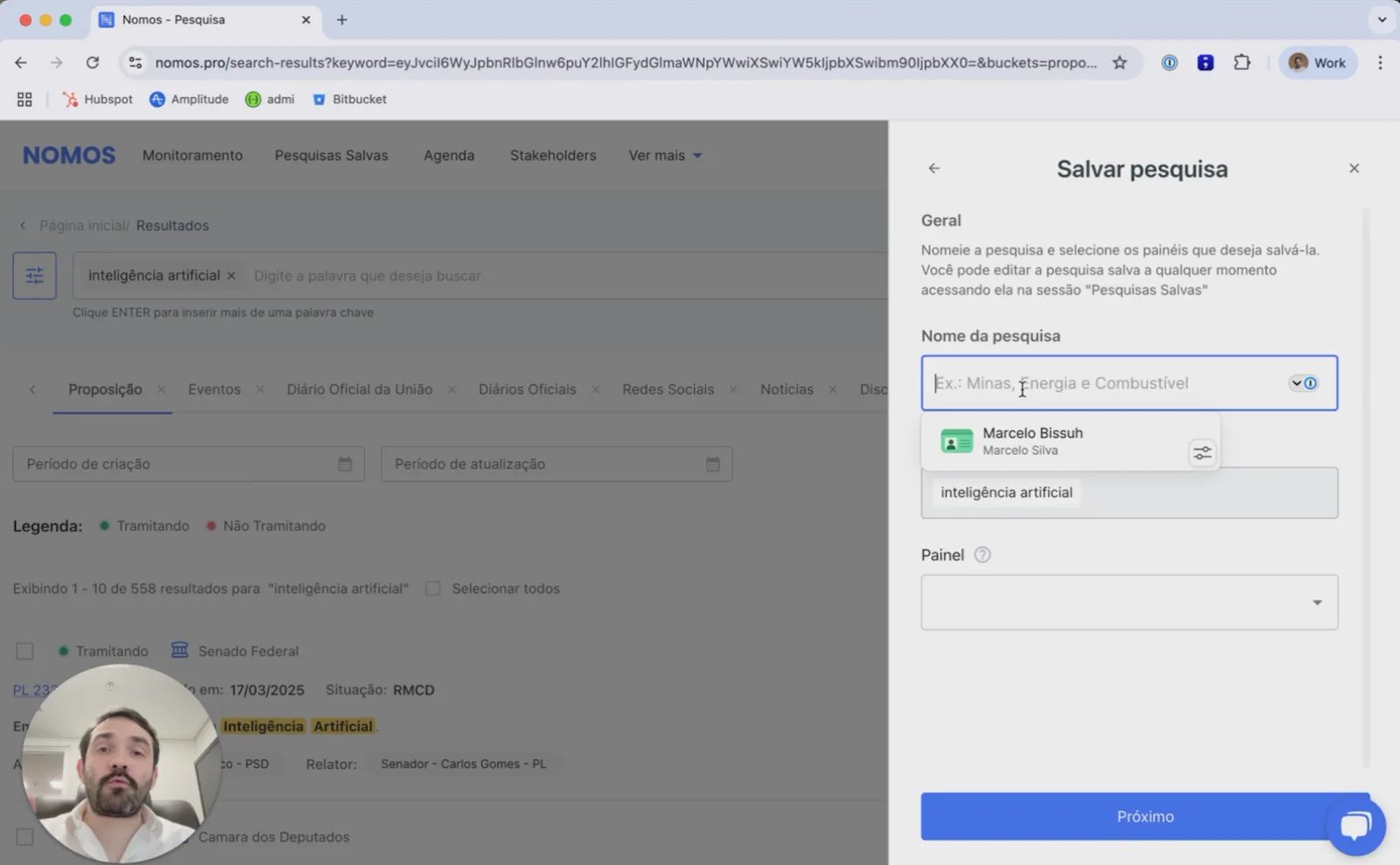Viewport: 1400px width, 865px height.
Task: Open Hubspot bookmark
Action: point(98,99)
